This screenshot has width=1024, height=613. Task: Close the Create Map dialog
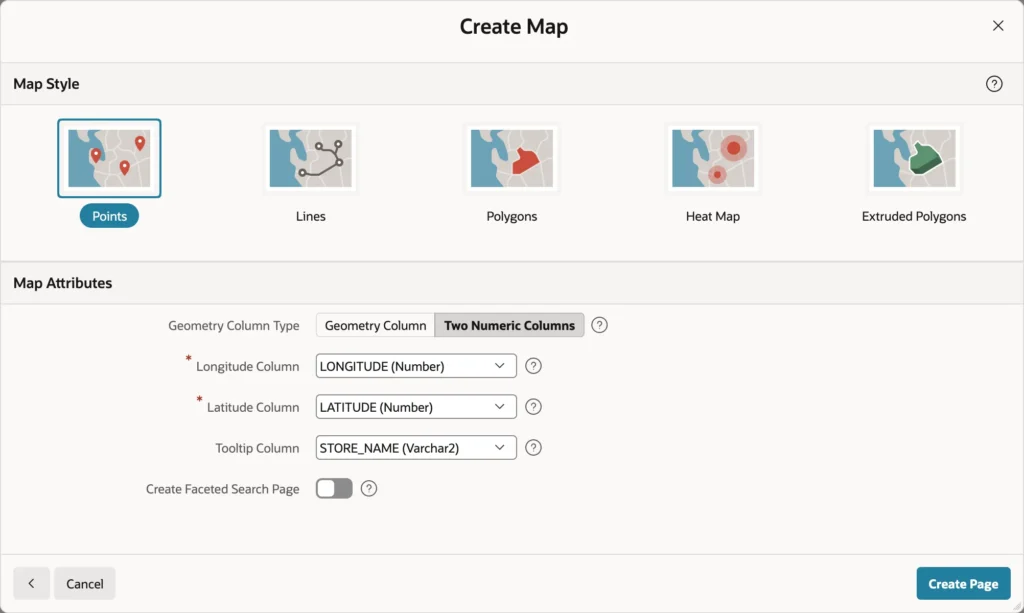click(x=998, y=25)
